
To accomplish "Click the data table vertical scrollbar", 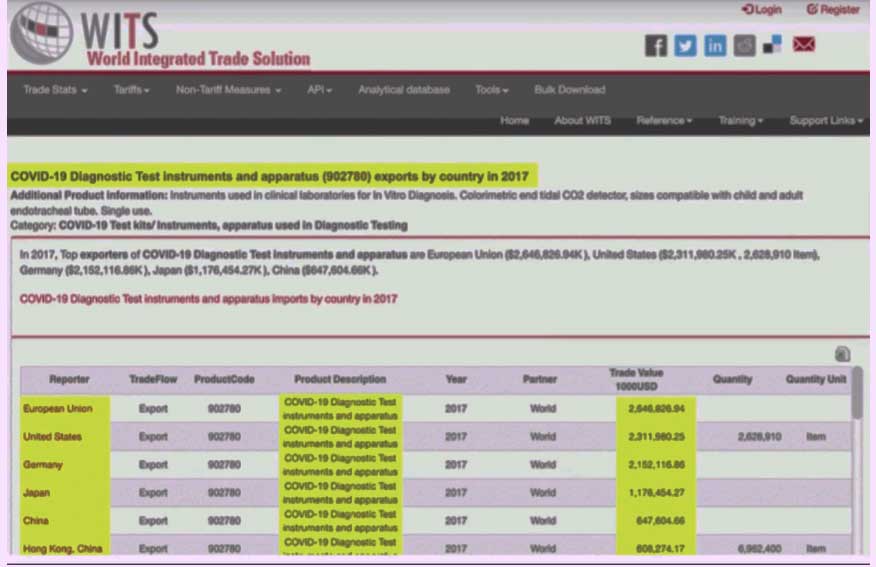I will click(857, 400).
